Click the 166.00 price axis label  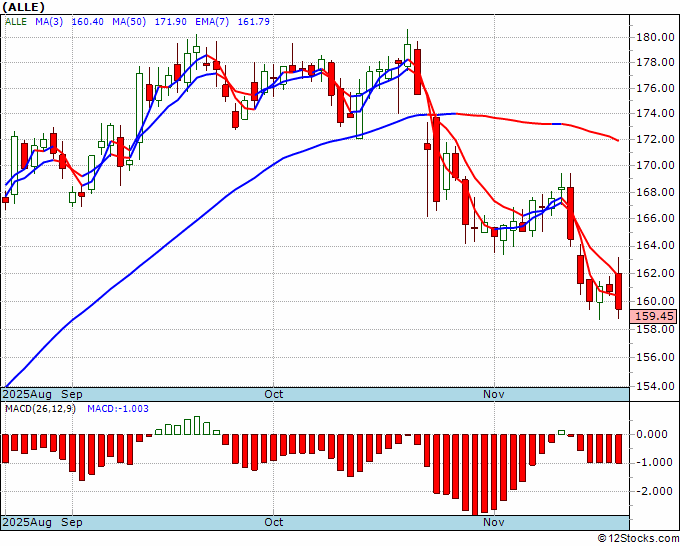coord(655,218)
